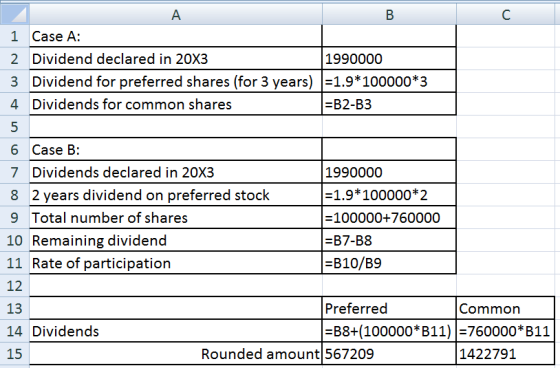
Task: Select row 10 header
Action: coord(15,240)
